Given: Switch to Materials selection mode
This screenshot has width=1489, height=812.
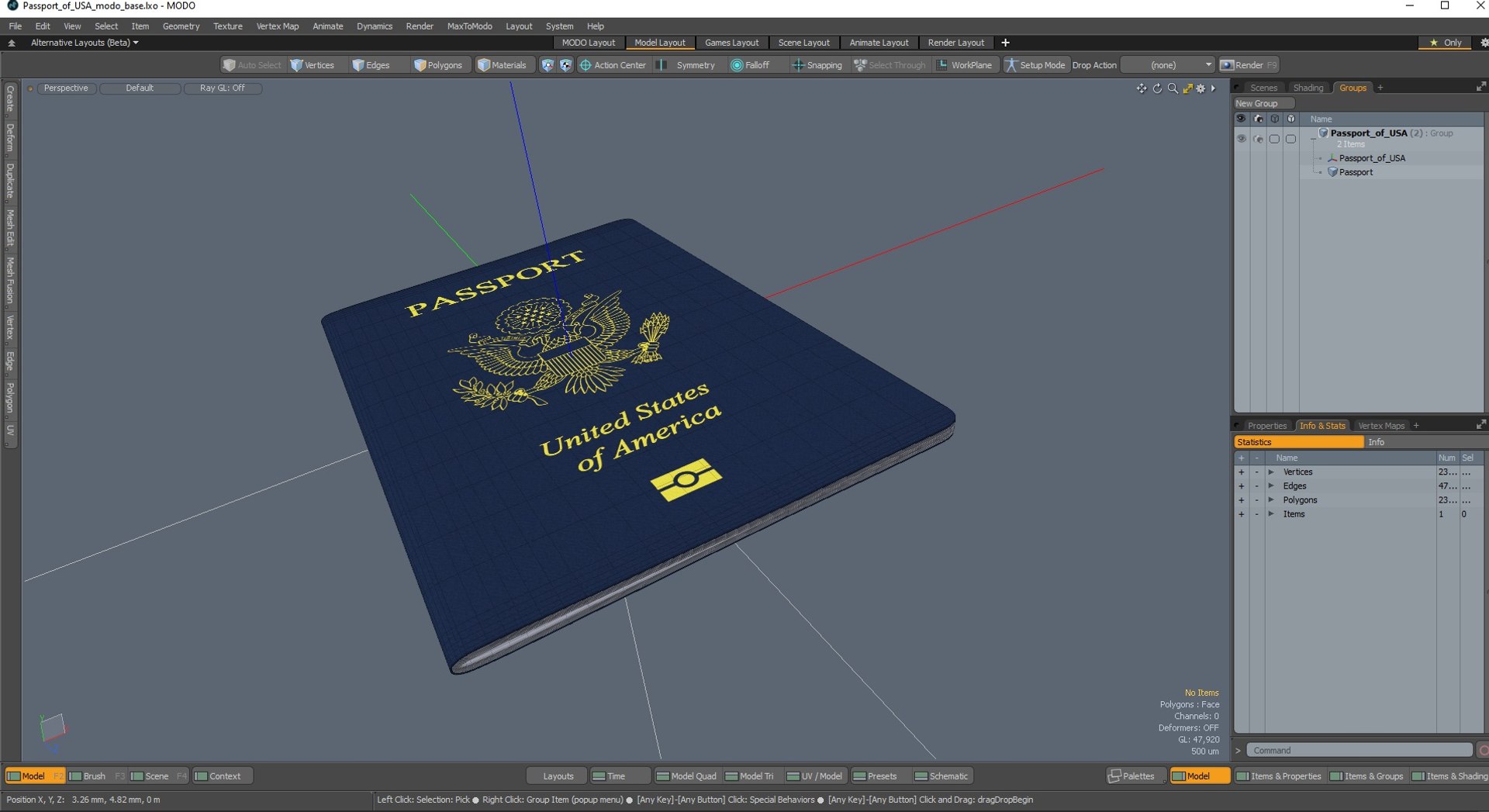Looking at the screenshot, I should coord(503,65).
